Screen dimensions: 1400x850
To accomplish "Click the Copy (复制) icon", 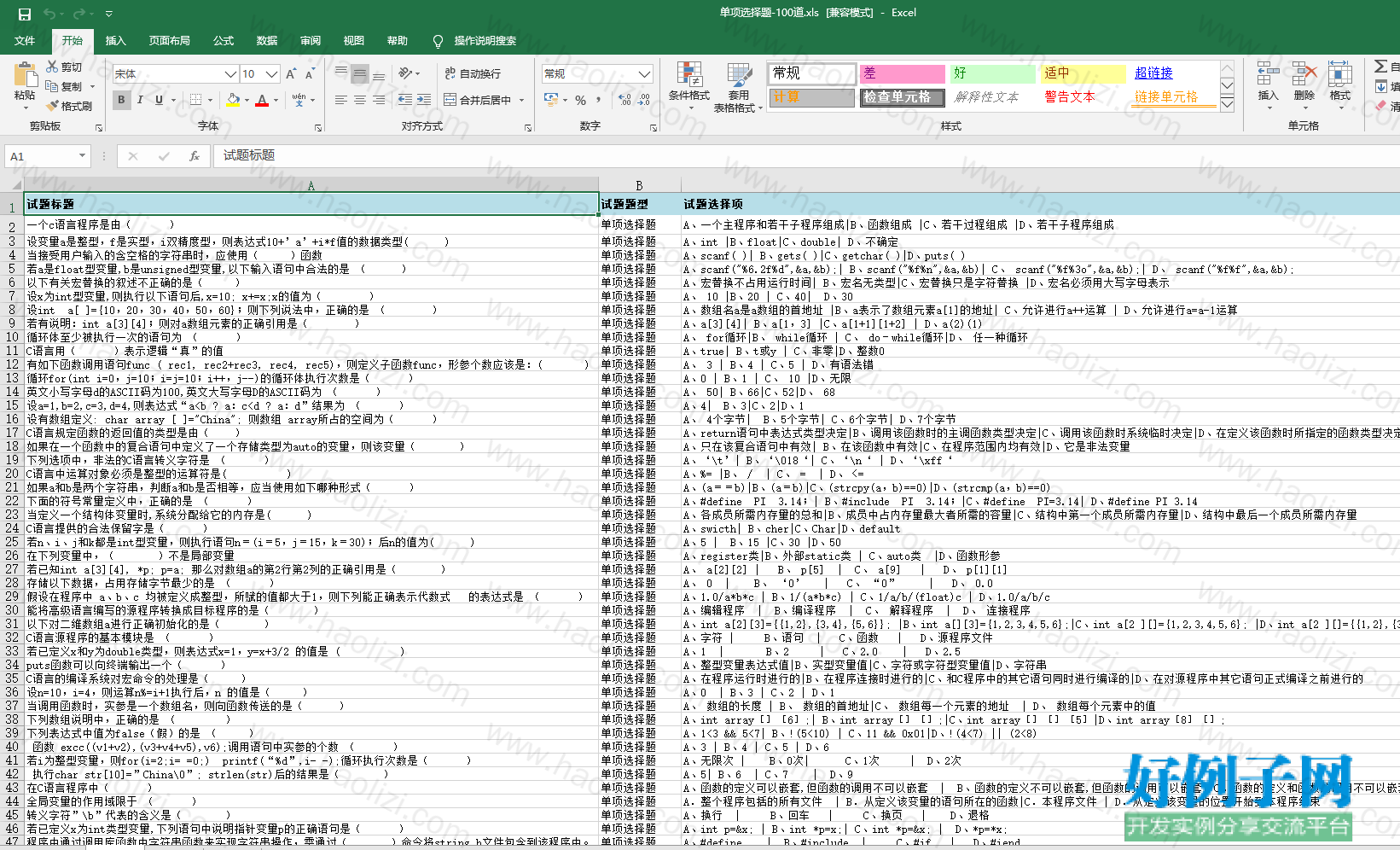I will coord(53,86).
